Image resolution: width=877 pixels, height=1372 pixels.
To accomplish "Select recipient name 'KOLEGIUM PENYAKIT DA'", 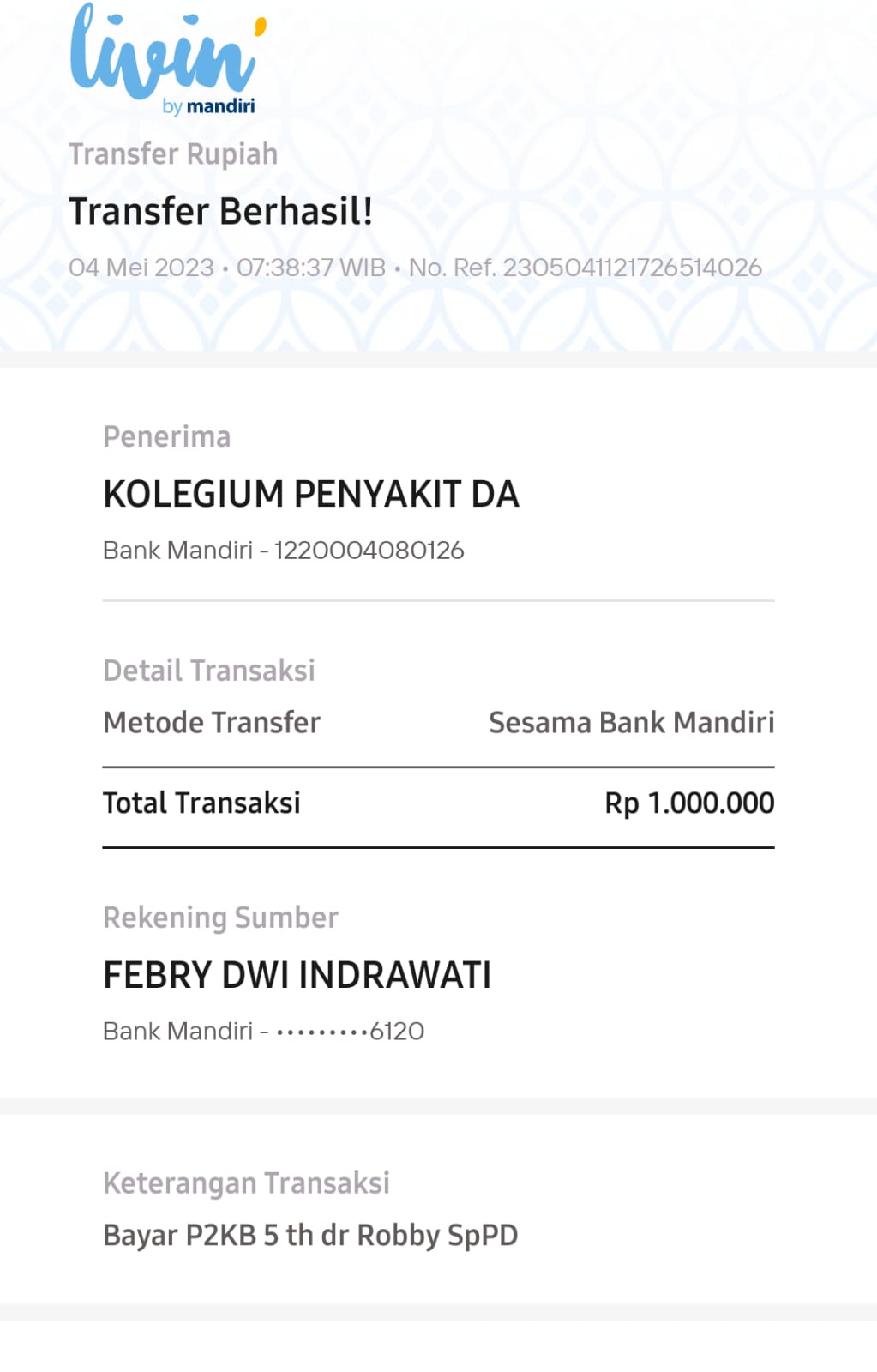I will tap(311, 494).
